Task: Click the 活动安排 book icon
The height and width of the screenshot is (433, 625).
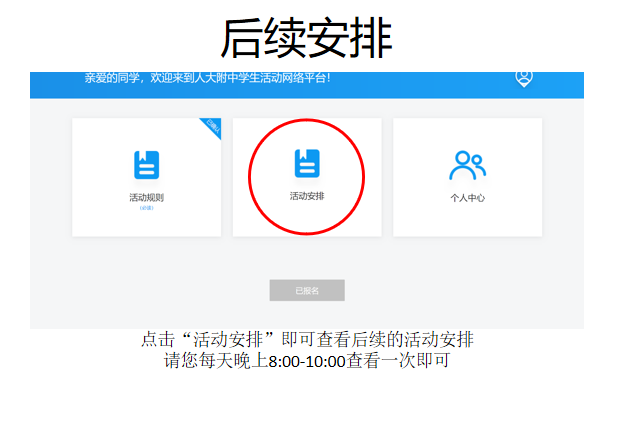Action: click(307, 163)
